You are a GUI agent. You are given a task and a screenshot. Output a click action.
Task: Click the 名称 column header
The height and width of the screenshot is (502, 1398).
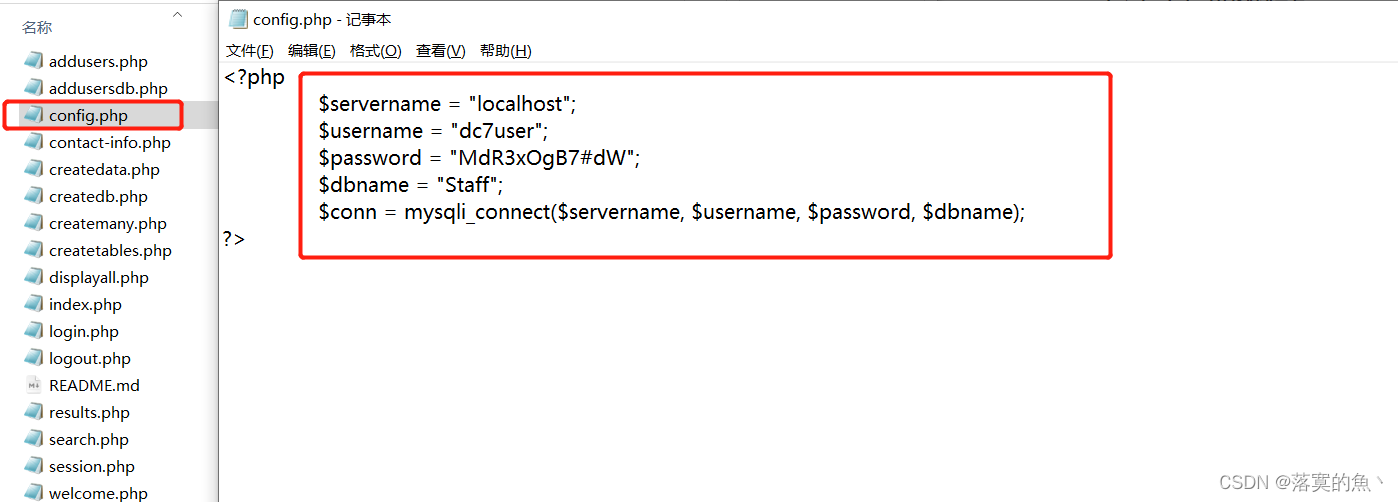[37, 28]
